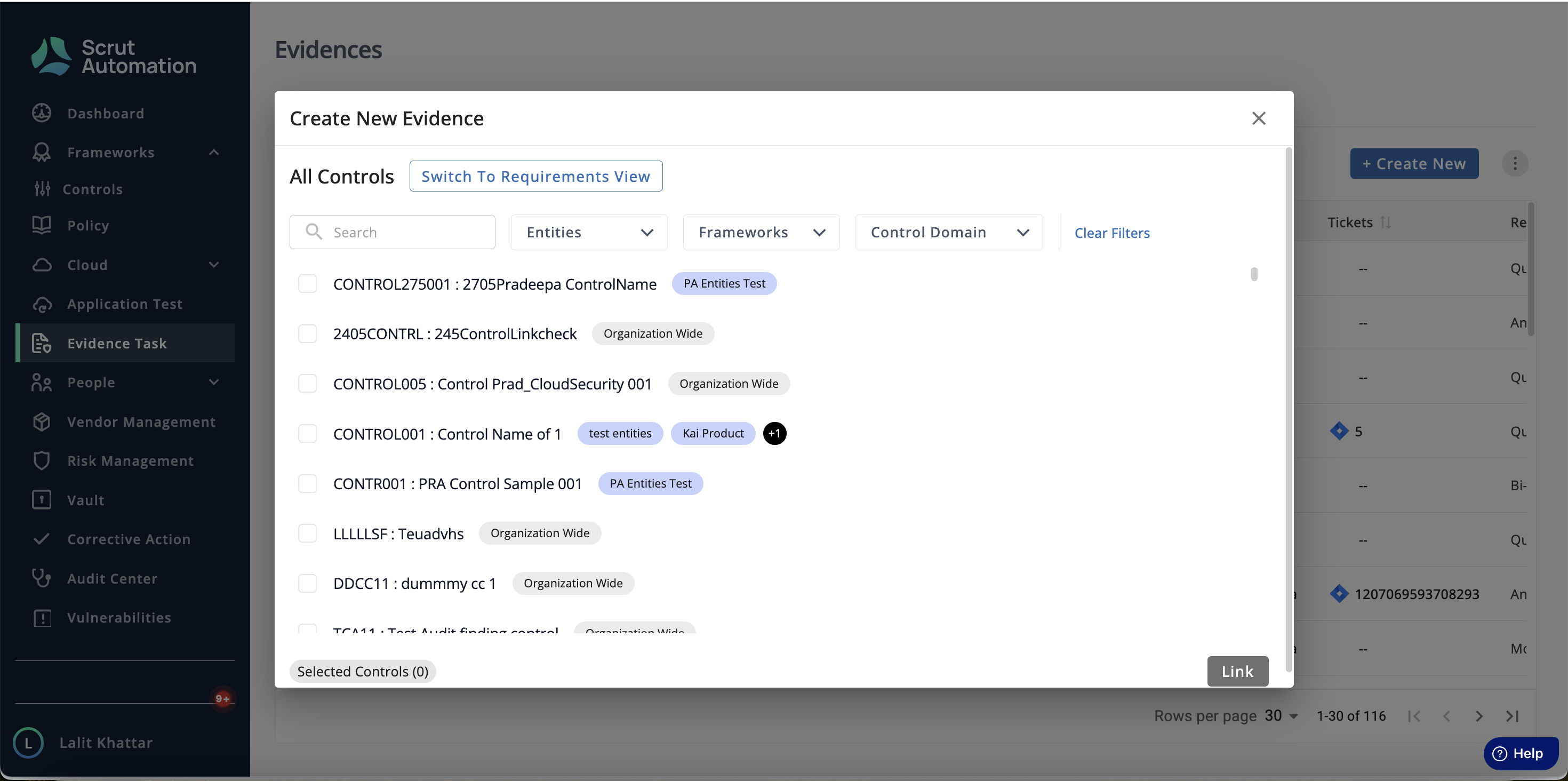Click the + Create New button
Viewport: 1568px width, 781px height.
[x=1413, y=163]
